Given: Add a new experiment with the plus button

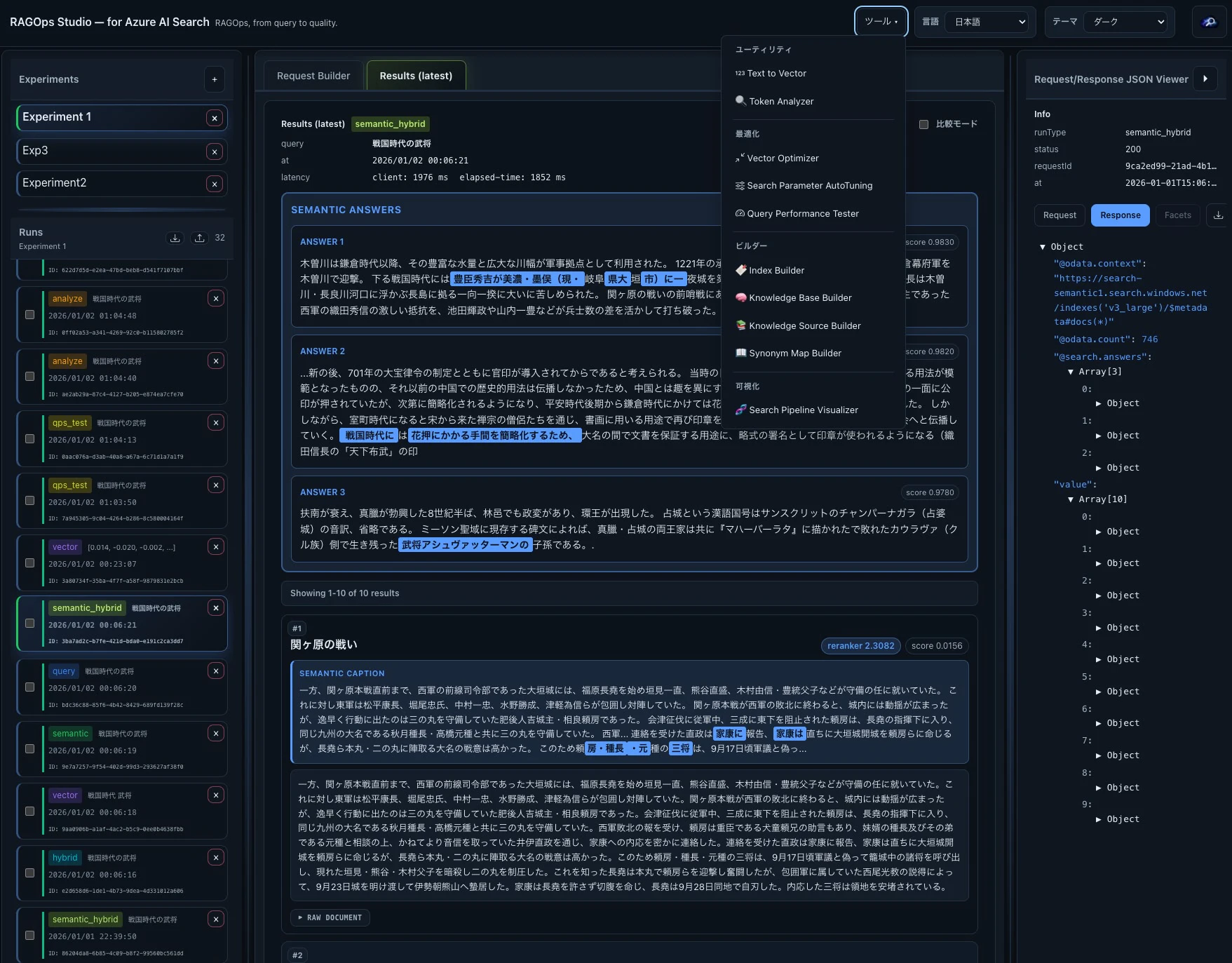Looking at the screenshot, I should pos(215,79).
